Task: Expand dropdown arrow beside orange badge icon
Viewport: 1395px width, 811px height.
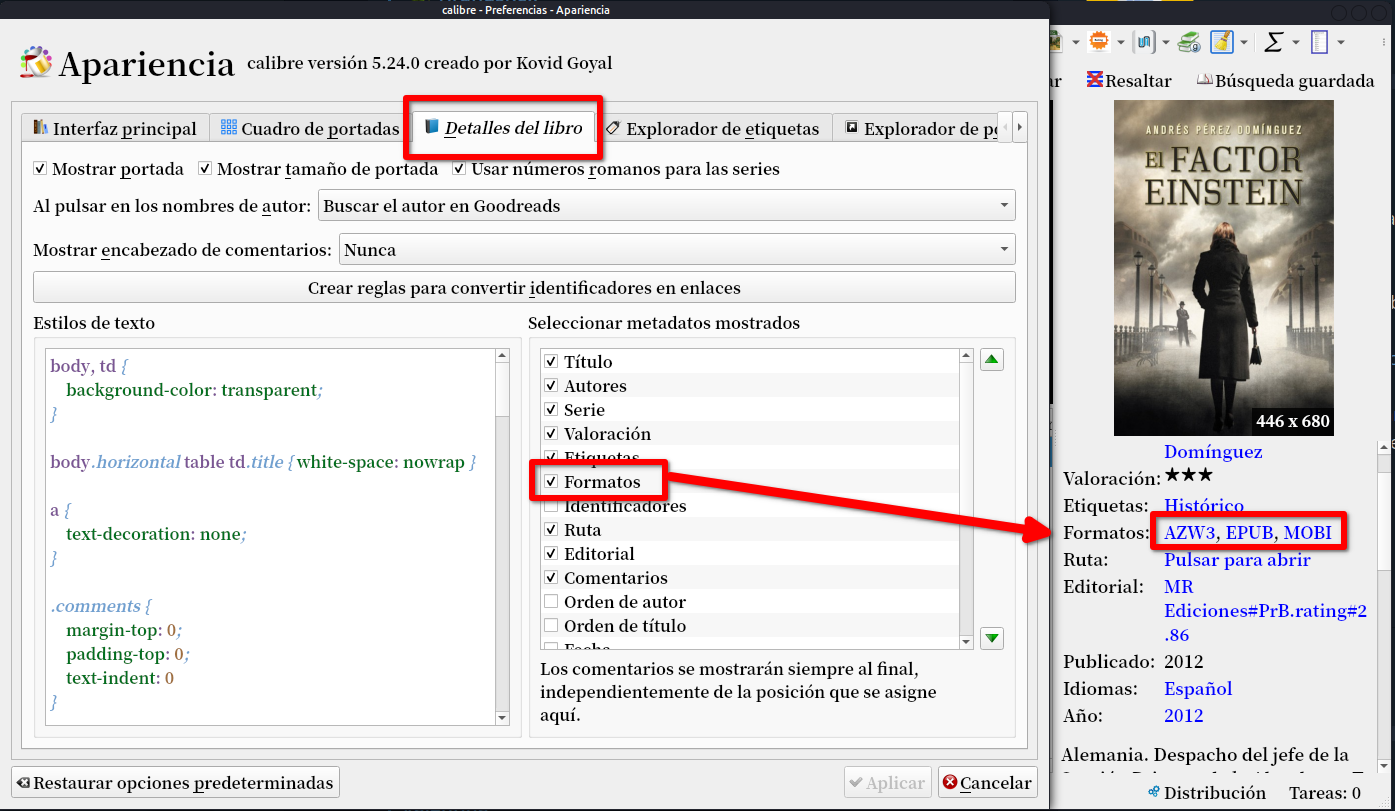Action: coord(1120,42)
